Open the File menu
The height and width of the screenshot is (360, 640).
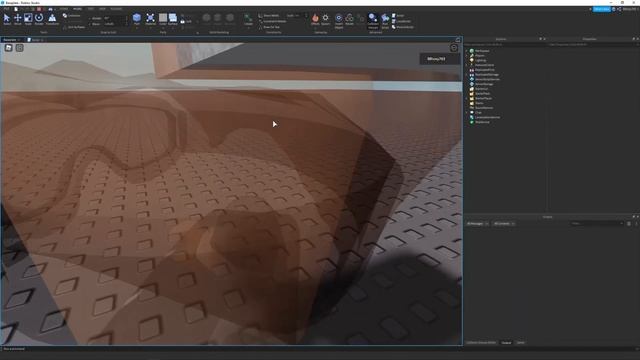tap(7, 9)
